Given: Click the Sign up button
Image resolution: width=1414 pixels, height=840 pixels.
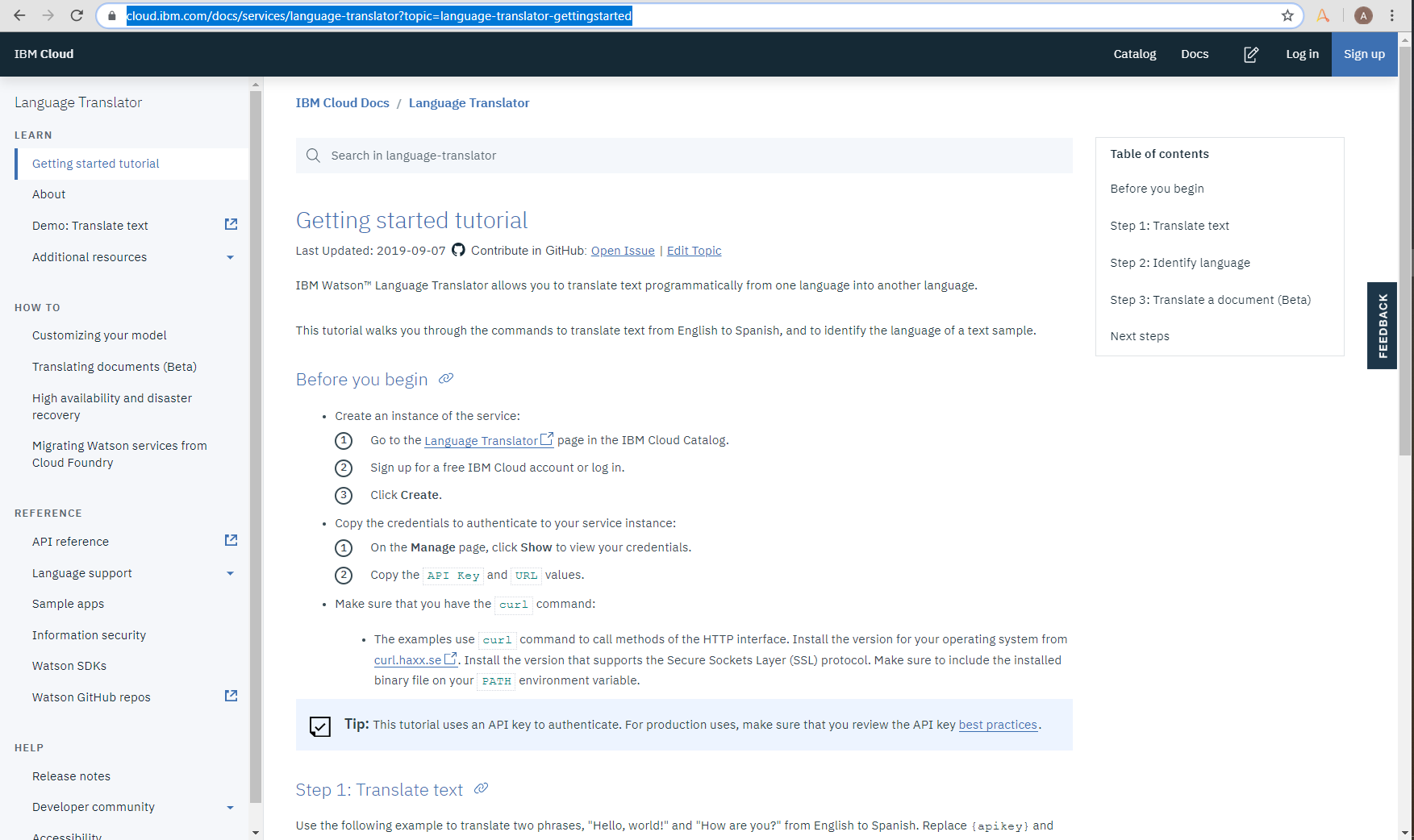Looking at the screenshot, I should (1364, 54).
